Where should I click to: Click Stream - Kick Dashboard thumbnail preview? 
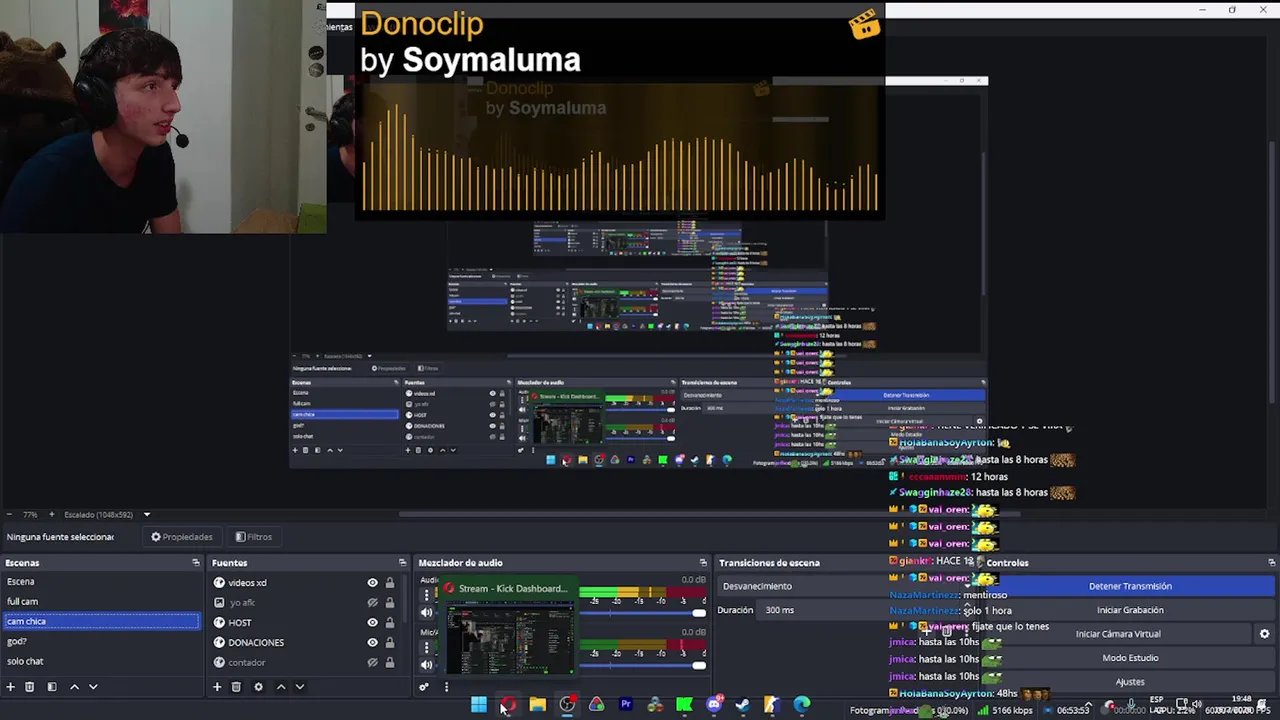click(509, 637)
